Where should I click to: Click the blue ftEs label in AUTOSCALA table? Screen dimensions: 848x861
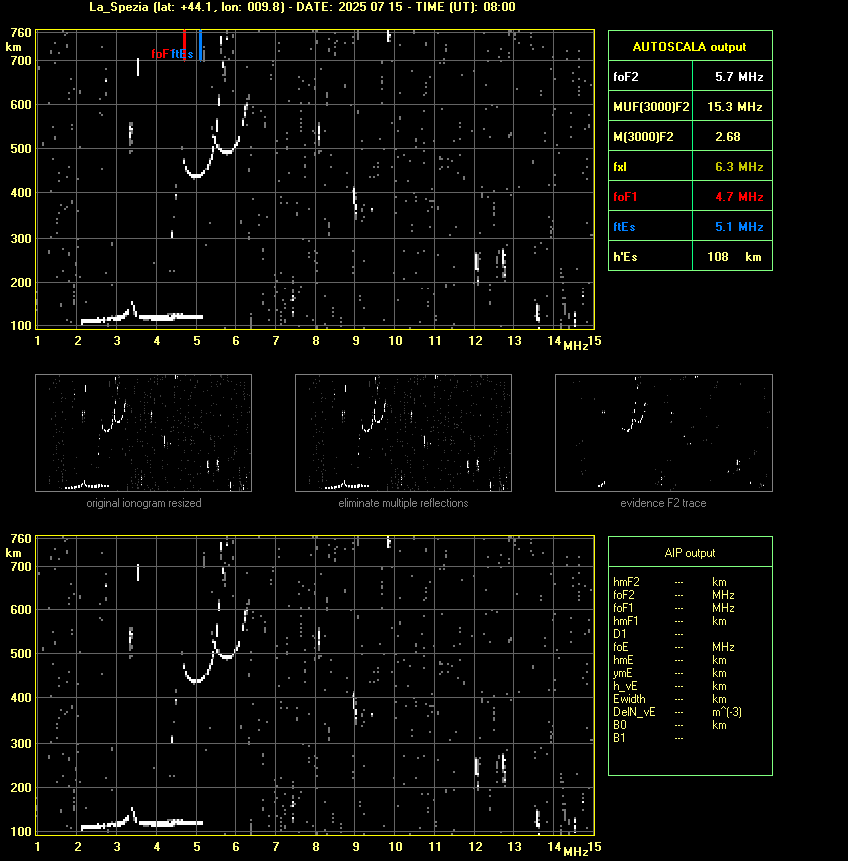tap(624, 226)
